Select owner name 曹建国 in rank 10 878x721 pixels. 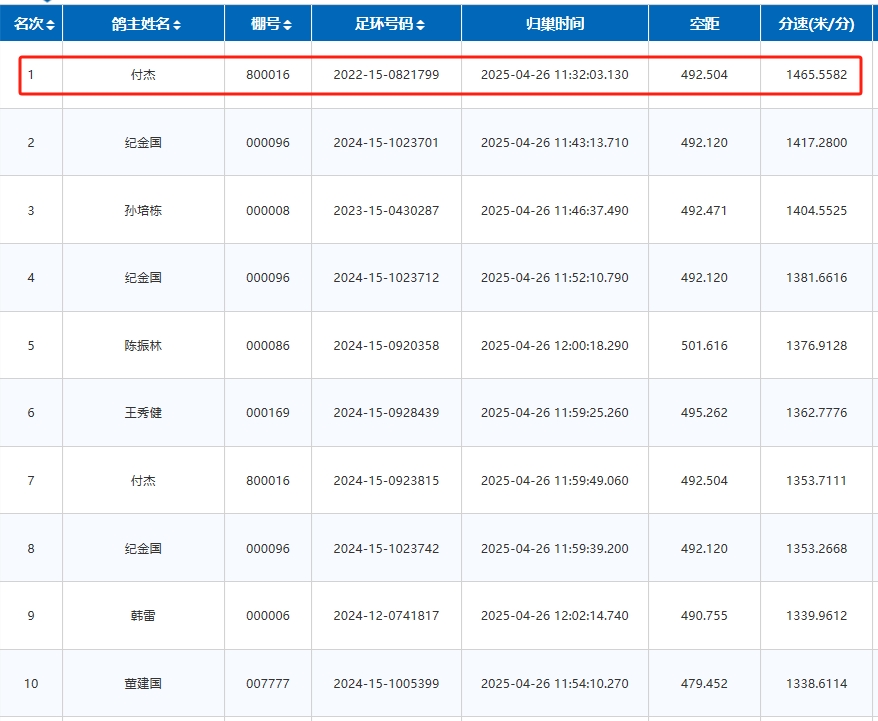pyautogui.click(x=143, y=684)
